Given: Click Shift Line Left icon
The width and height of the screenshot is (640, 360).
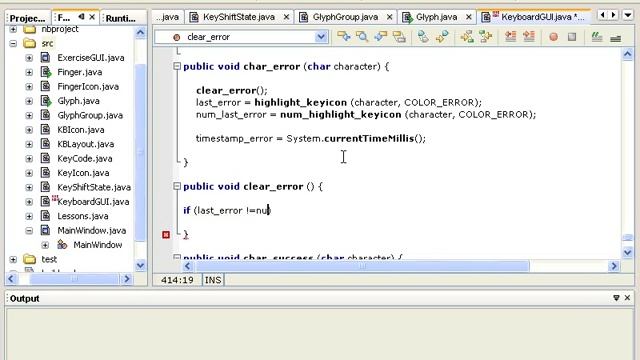Looking at the screenshot, I should (510, 37).
